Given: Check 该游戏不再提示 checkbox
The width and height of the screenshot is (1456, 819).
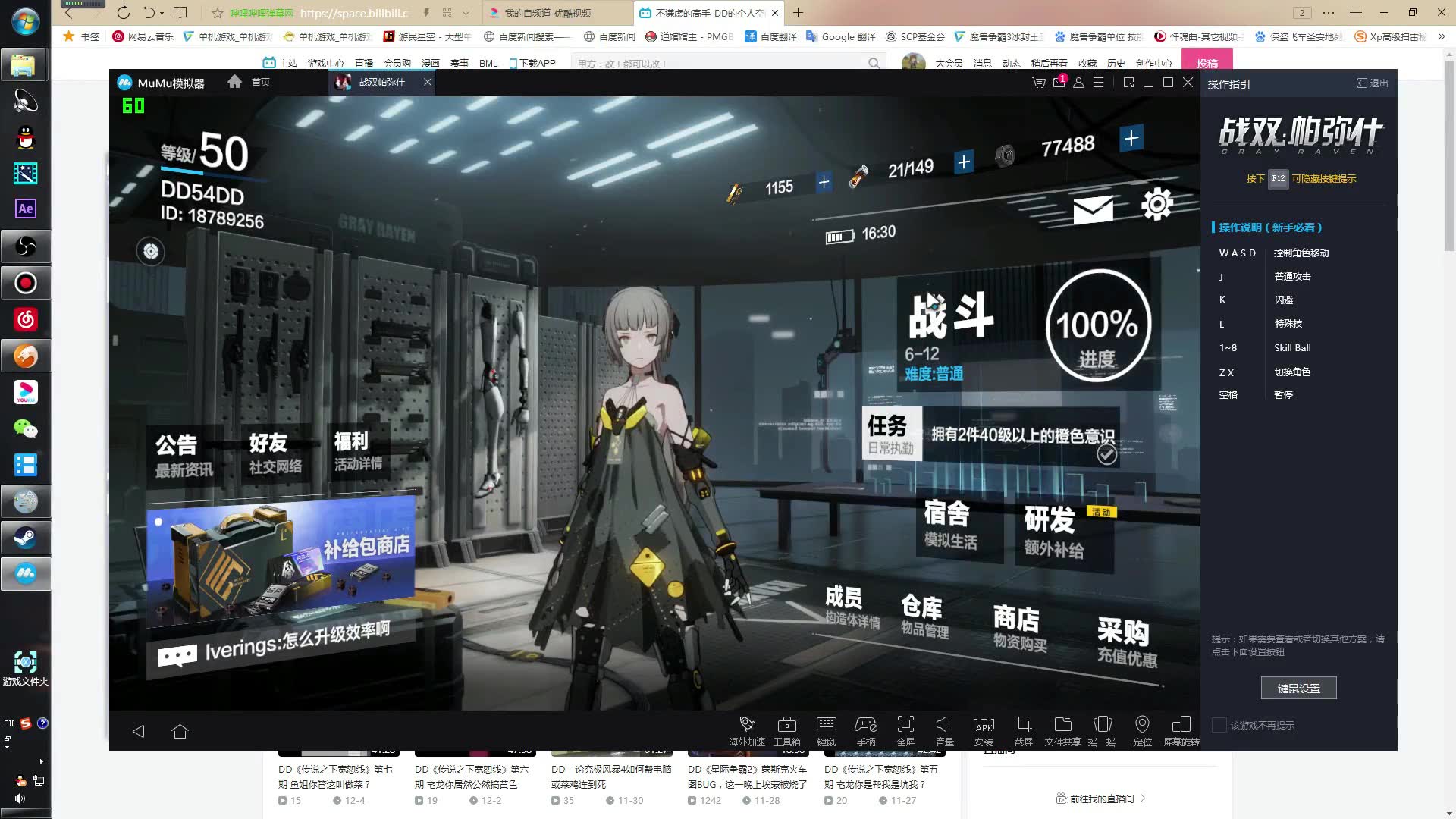Looking at the screenshot, I should [1219, 725].
